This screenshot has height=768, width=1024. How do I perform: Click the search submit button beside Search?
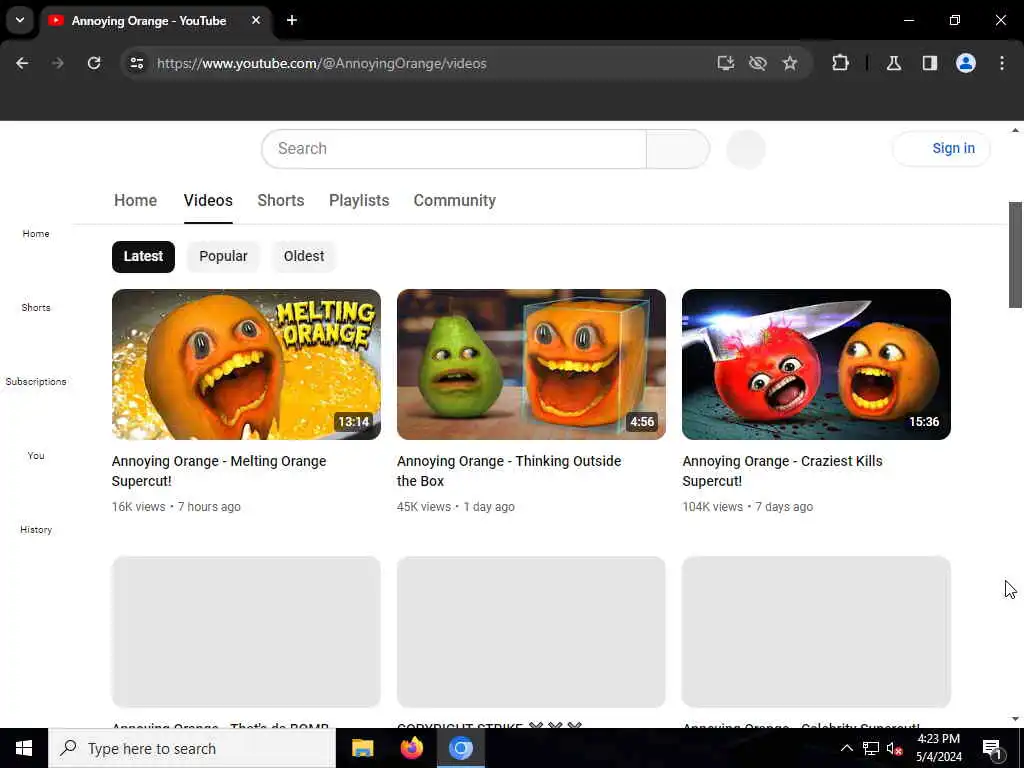click(678, 149)
